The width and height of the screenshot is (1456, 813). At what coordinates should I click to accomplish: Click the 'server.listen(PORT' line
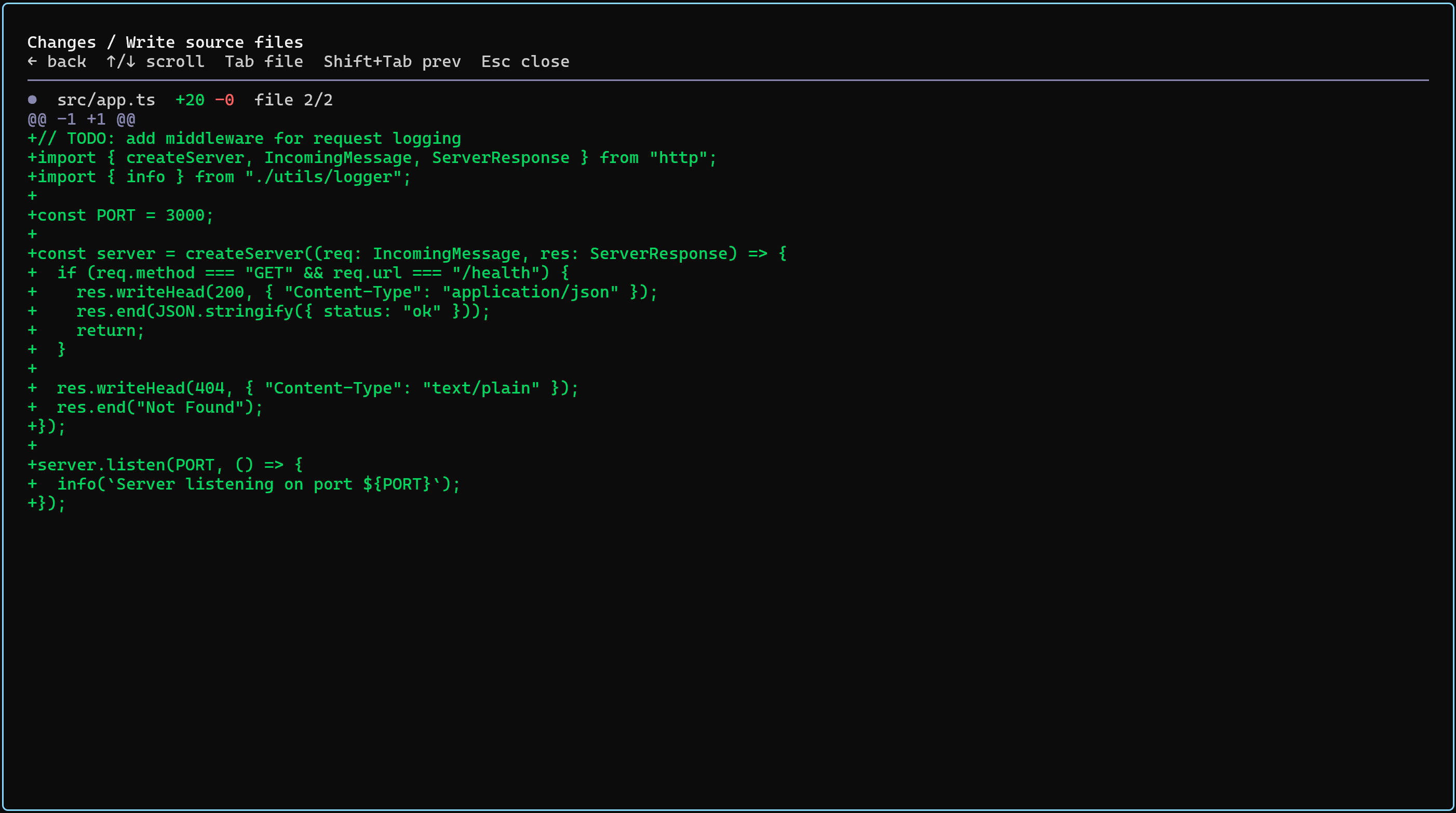[x=165, y=465]
